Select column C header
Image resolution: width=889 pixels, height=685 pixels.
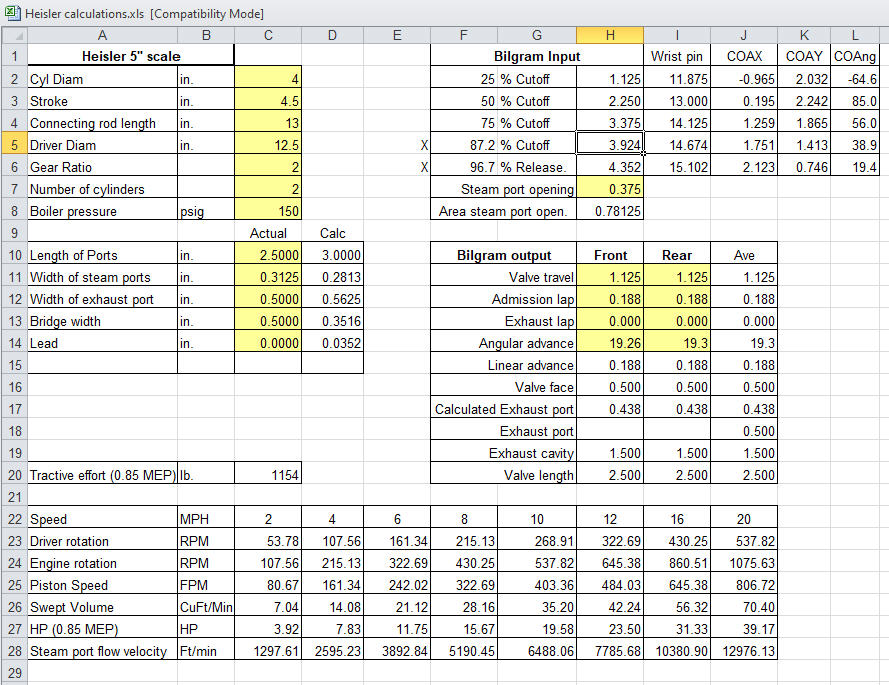point(268,35)
